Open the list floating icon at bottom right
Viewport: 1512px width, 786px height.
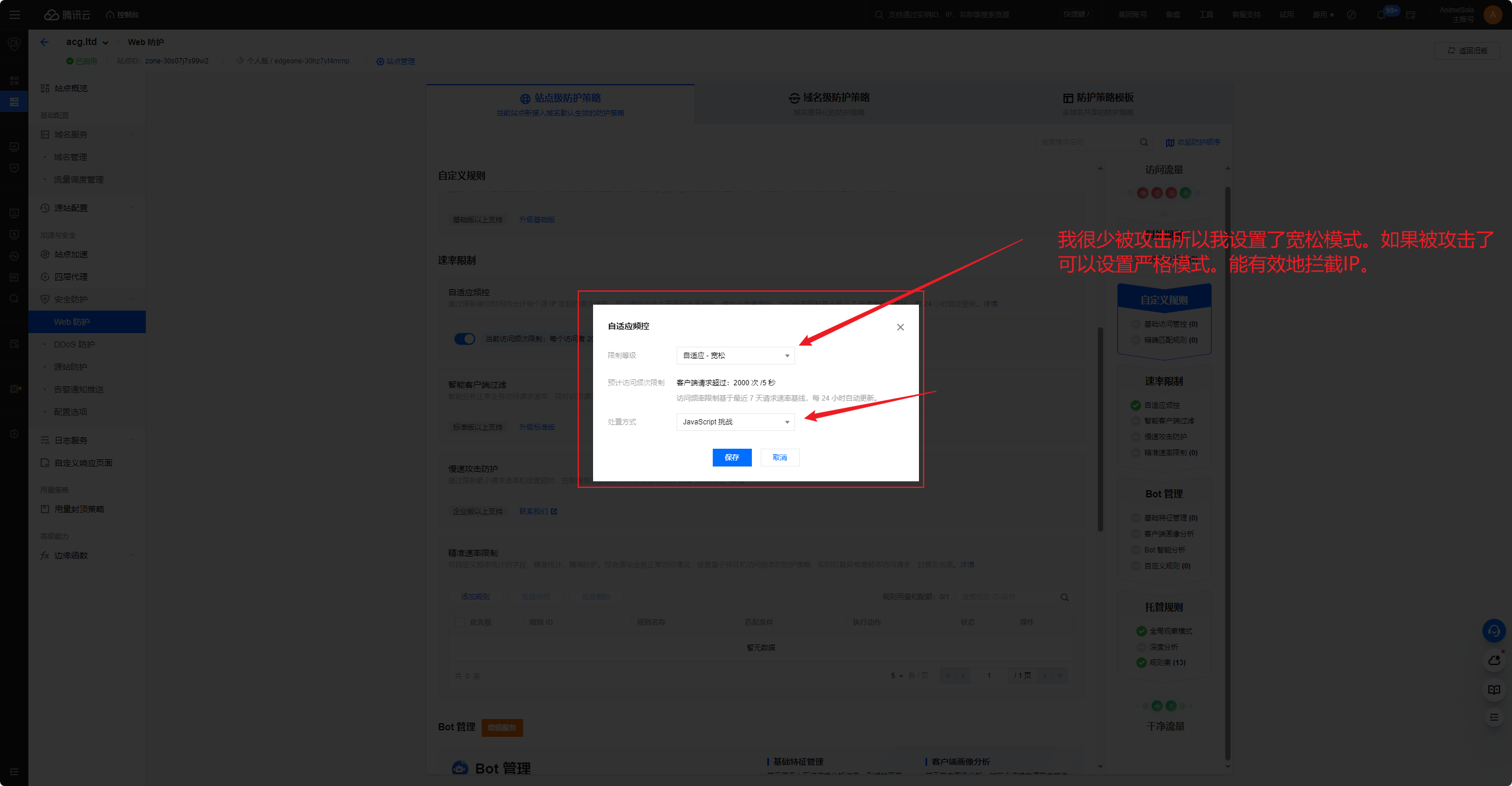pyautogui.click(x=1494, y=717)
